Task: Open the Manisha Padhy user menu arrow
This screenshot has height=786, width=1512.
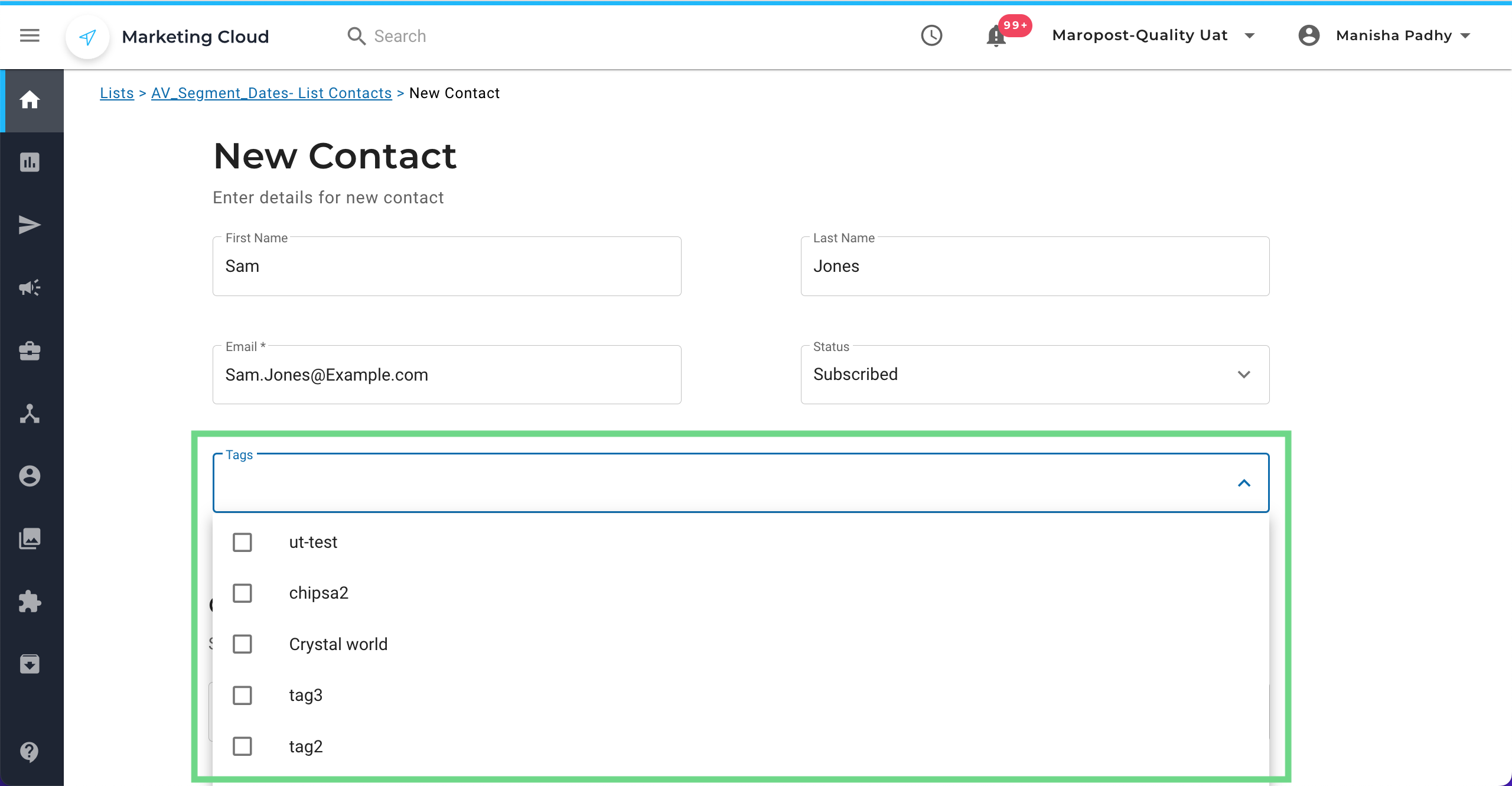Action: 1465,36
